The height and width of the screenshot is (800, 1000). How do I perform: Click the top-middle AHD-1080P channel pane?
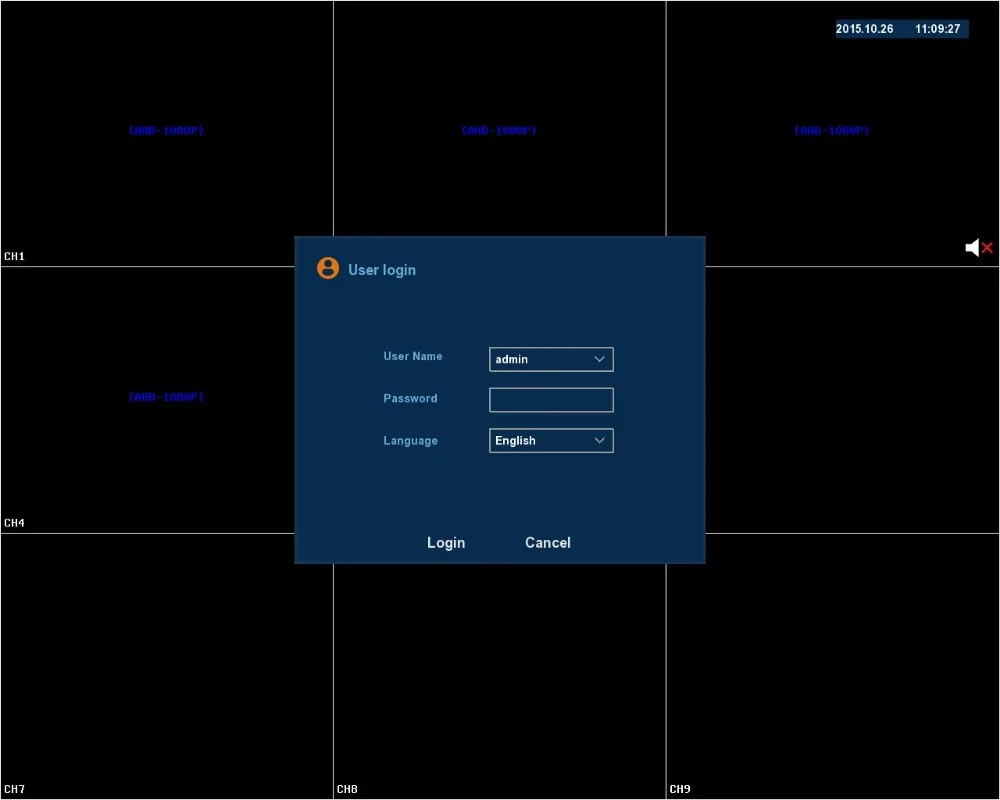(499, 119)
